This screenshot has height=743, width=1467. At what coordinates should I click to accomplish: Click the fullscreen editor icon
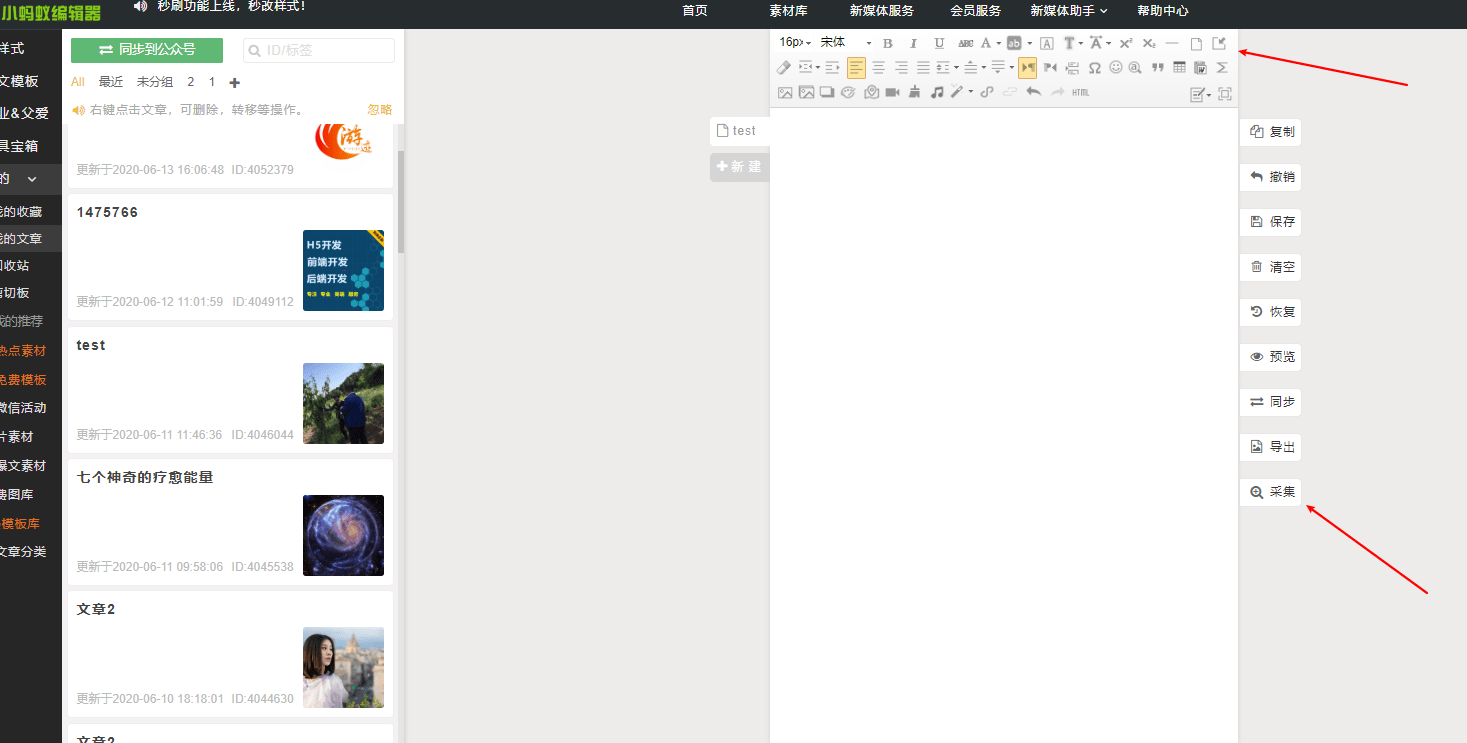1225,94
